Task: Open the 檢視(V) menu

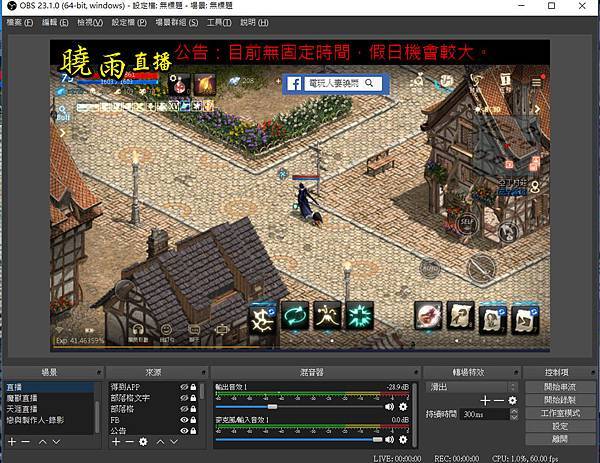Action: click(x=90, y=23)
